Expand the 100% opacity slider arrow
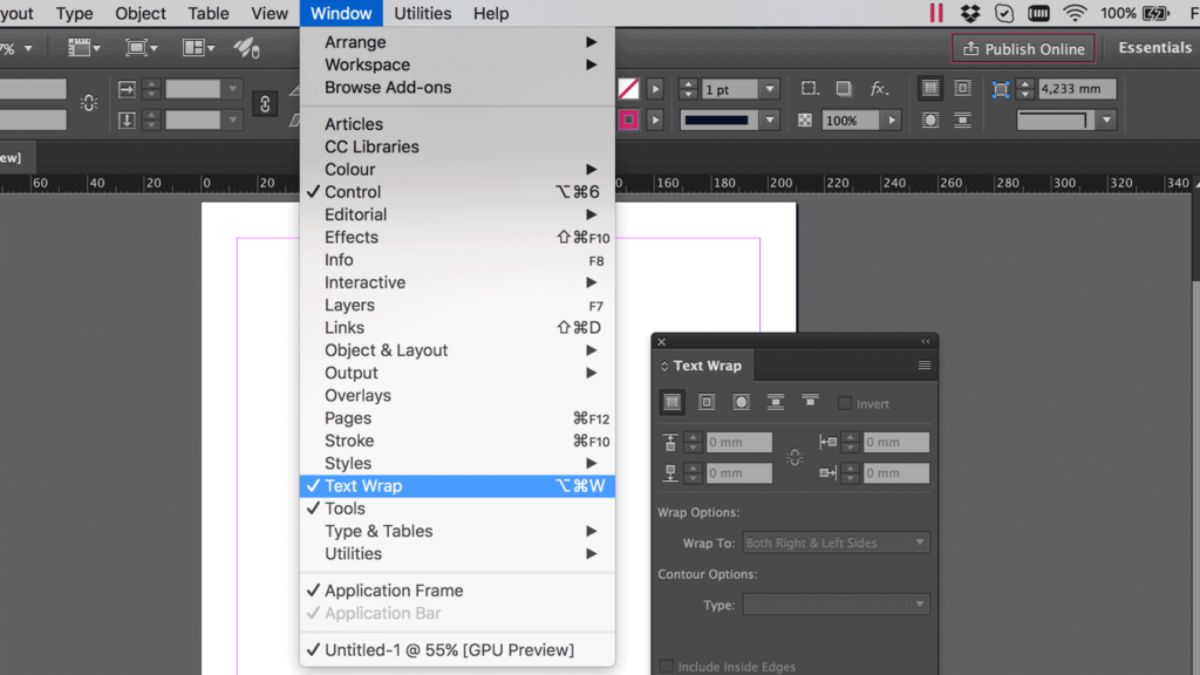Viewport: 1200px width, 675px height. (890, 120)
